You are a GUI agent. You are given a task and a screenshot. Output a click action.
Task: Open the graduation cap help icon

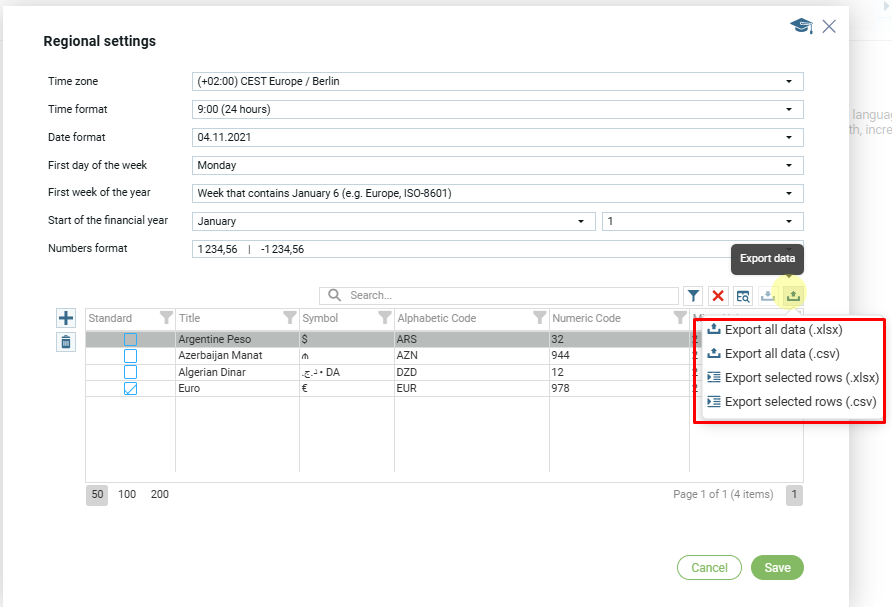[x=801, y=26]
